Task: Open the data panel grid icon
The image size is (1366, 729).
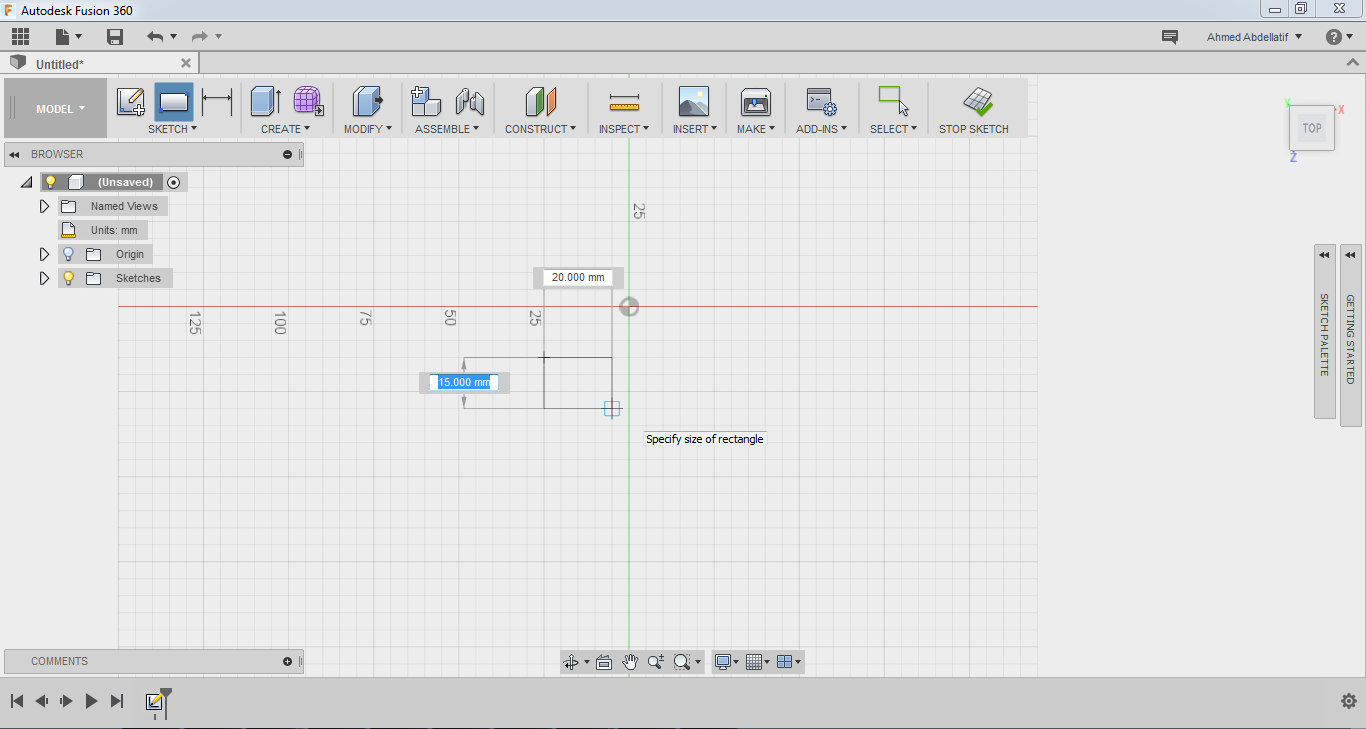Action: (x=20, y=37)
